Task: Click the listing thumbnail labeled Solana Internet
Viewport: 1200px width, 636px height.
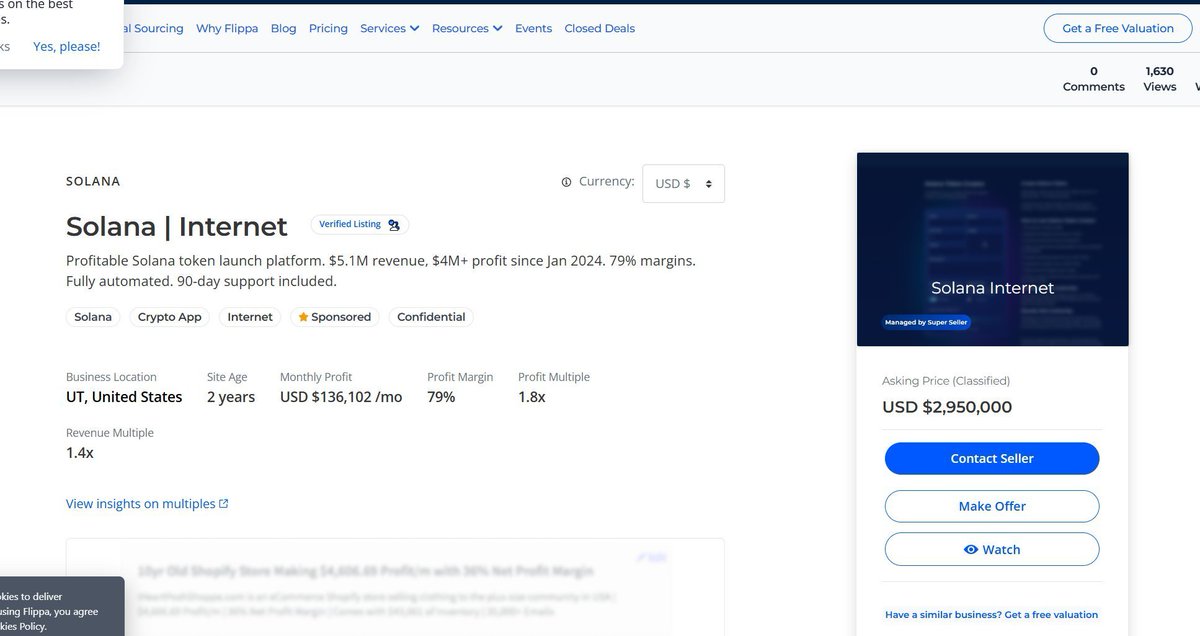Action: point(991,248)
